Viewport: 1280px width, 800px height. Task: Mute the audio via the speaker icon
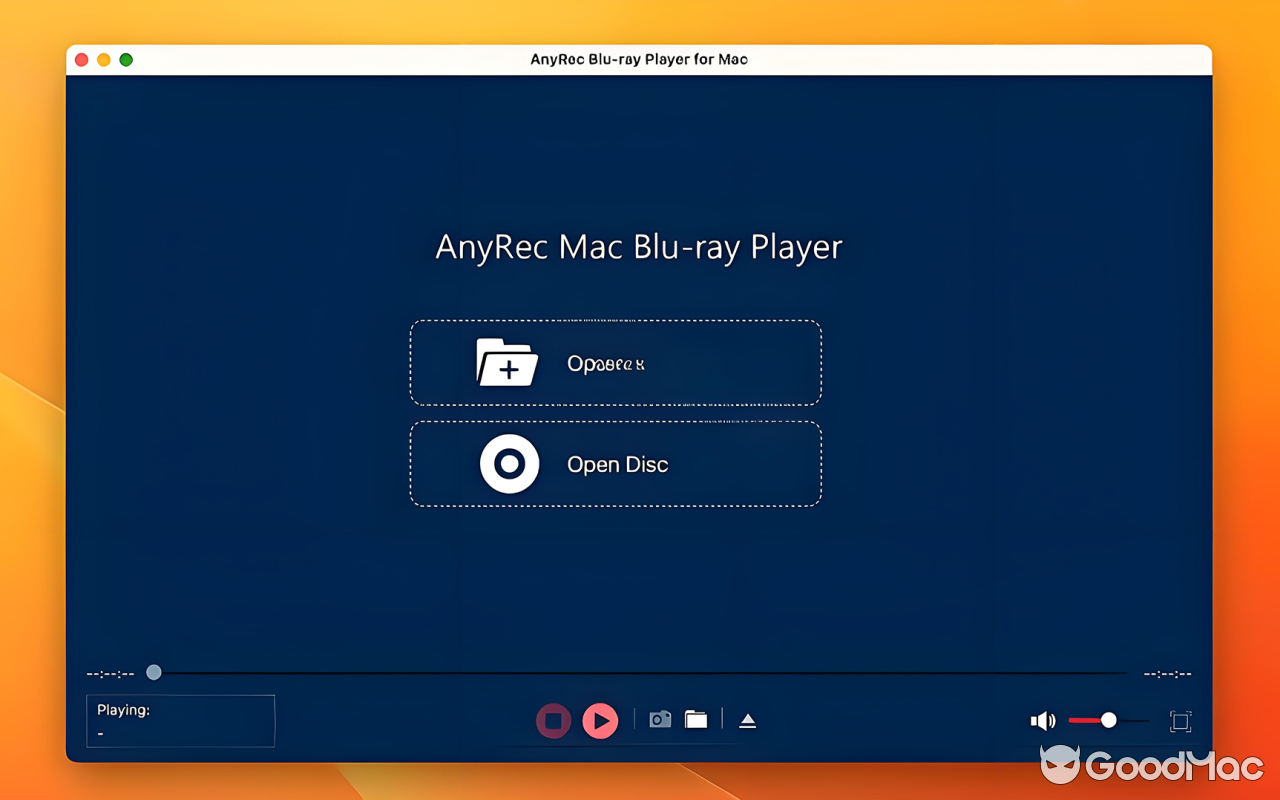click(x=1042, y=720)
